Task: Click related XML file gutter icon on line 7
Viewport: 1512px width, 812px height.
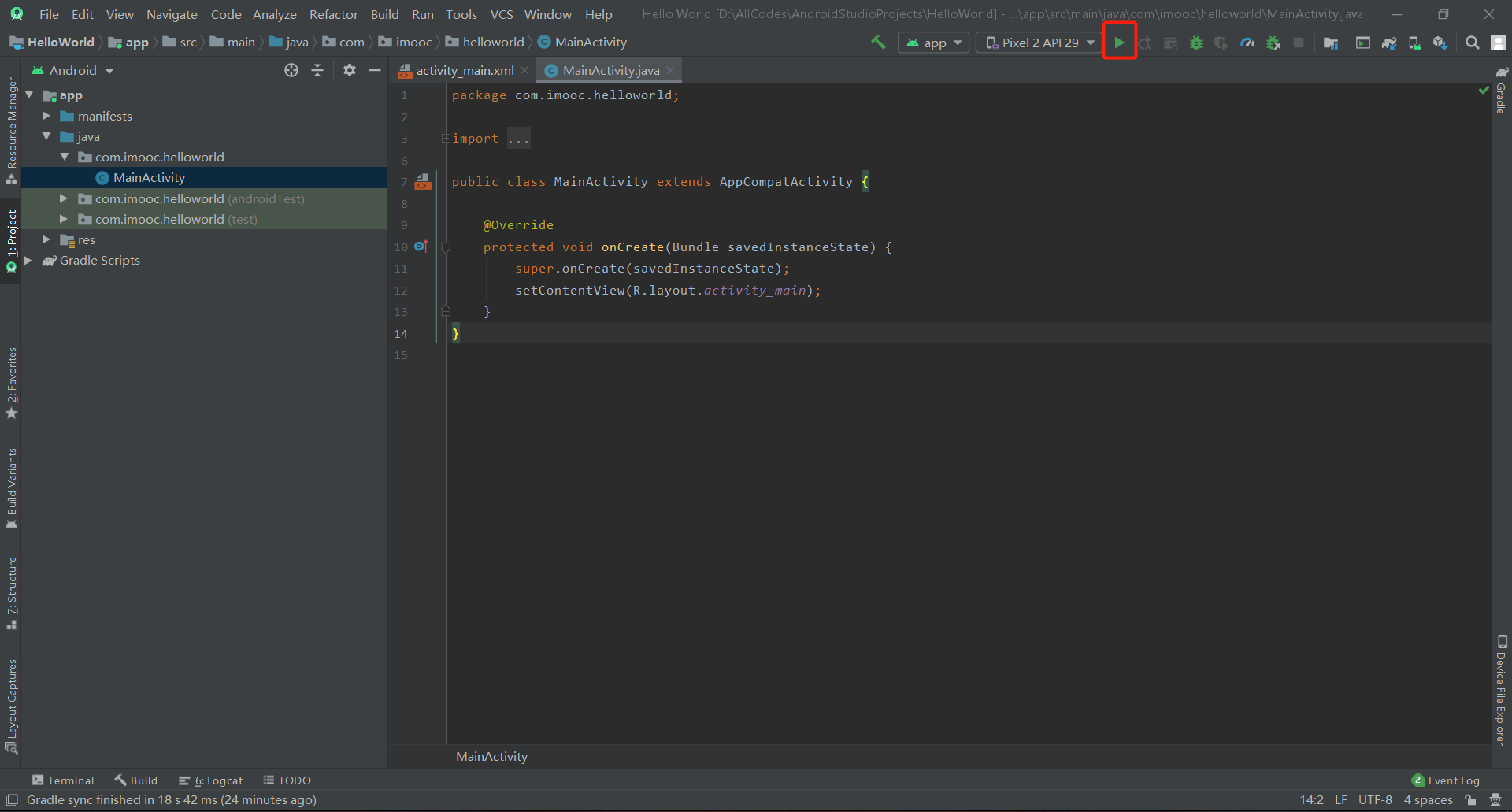Action: (423, 182)
